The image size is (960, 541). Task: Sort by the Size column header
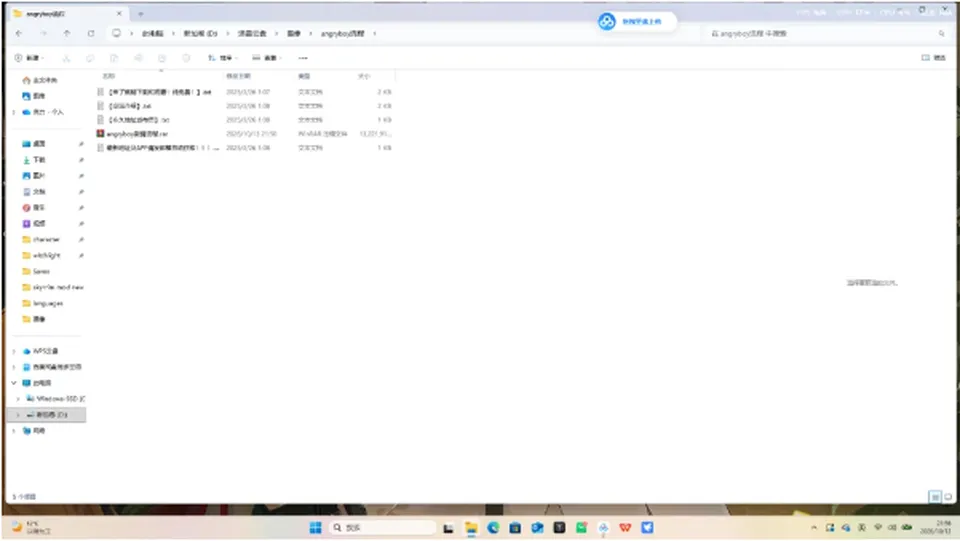coord(364,76)
